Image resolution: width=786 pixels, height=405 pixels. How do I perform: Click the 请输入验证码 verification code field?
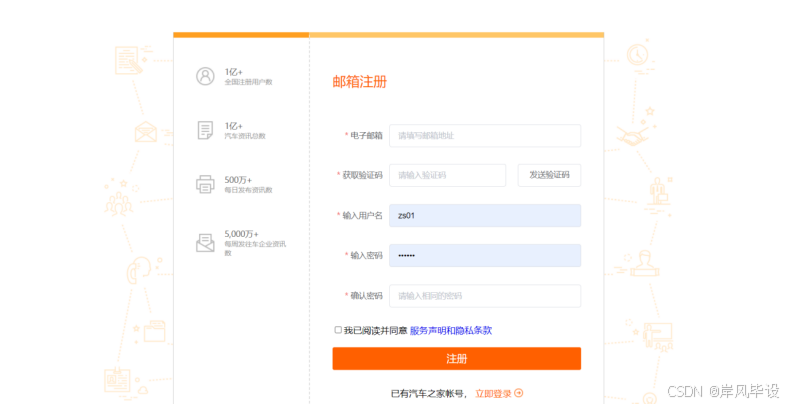(447, 175)
